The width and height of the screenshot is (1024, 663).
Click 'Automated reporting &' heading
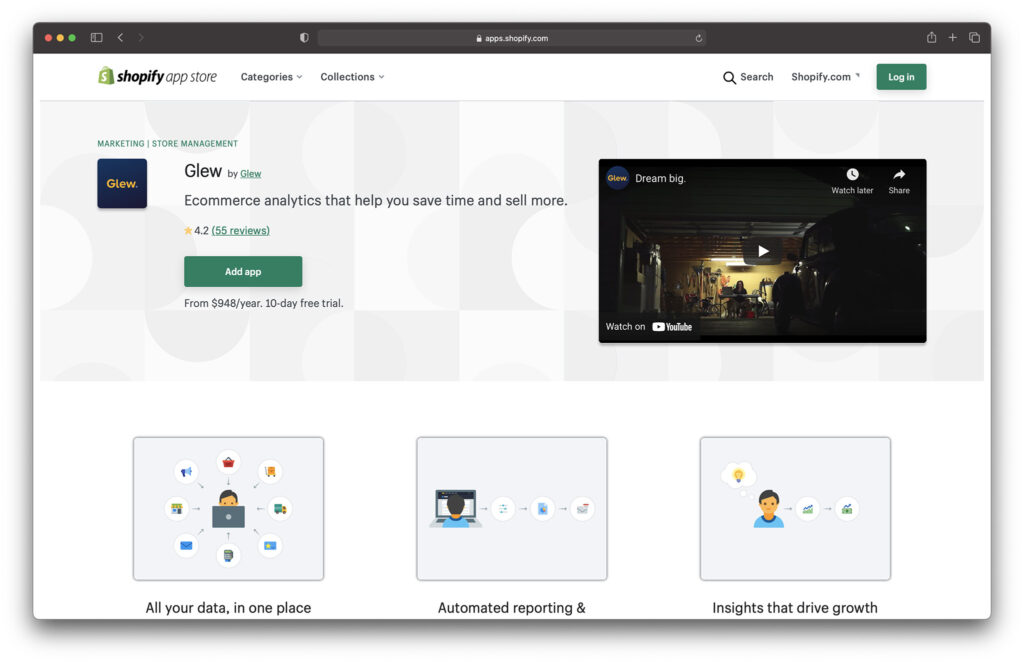[512, 608]
